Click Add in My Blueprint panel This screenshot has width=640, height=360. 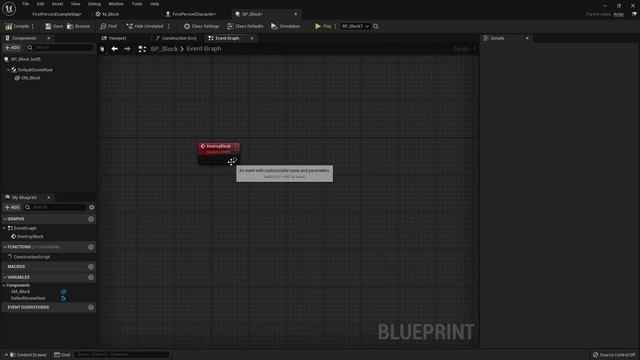pyautogui.click(x=12, y=207)
